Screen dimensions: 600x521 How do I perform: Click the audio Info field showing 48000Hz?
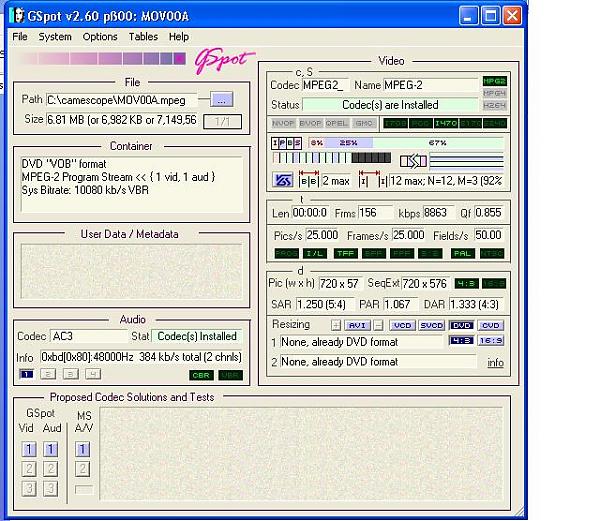pyautogui.click(x=141, y=357)
